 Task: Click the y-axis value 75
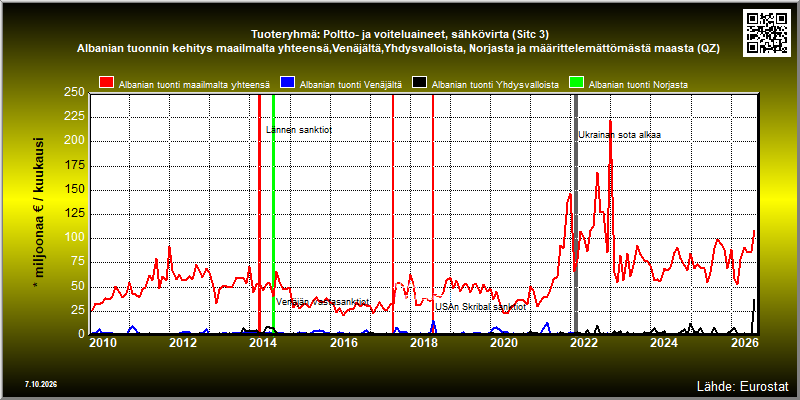pos(78,262)
